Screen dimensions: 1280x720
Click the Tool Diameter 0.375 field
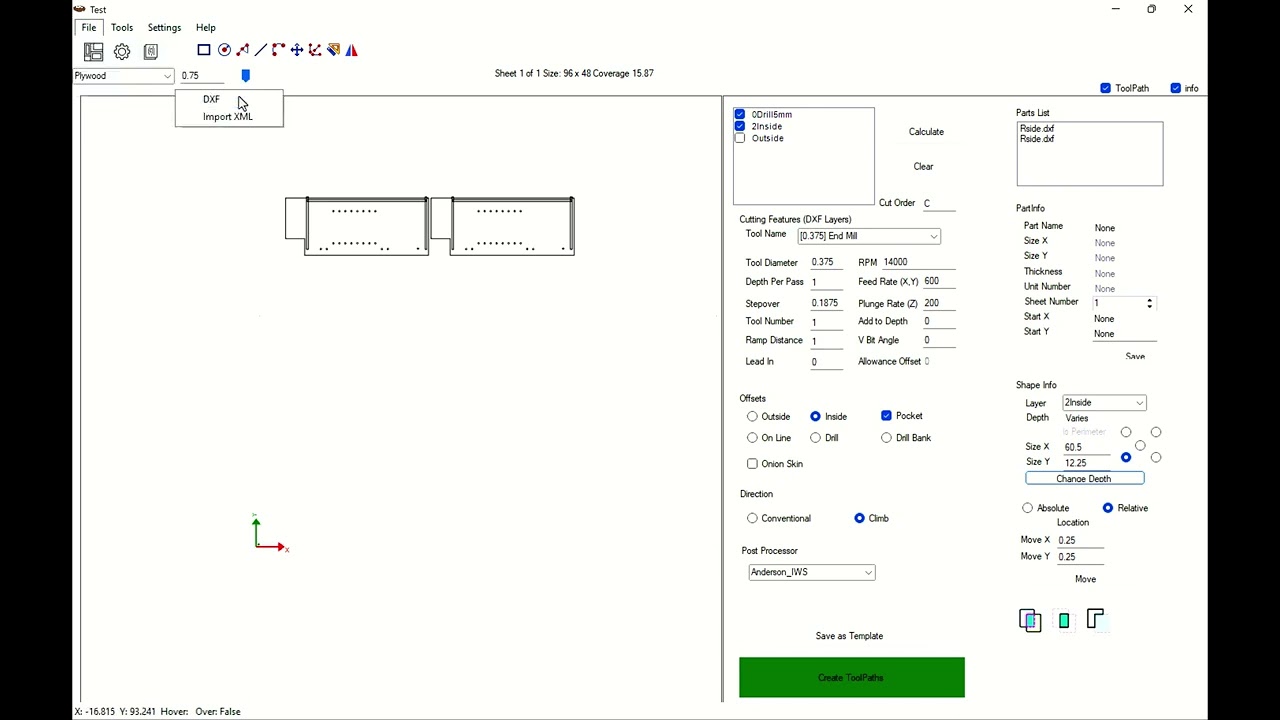pos(826,263)
